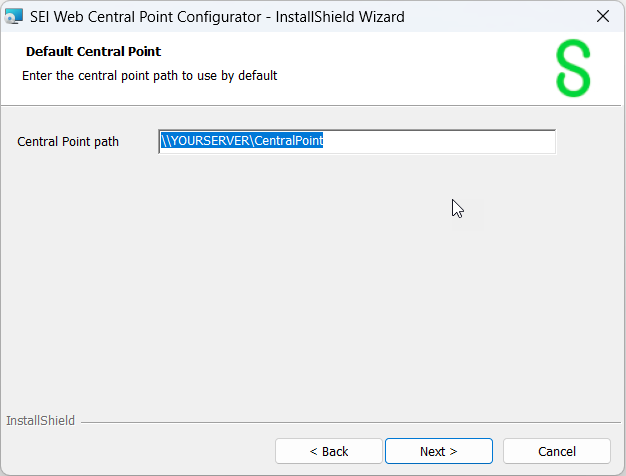Click the CentralPoint part of the path

(288, 142)
